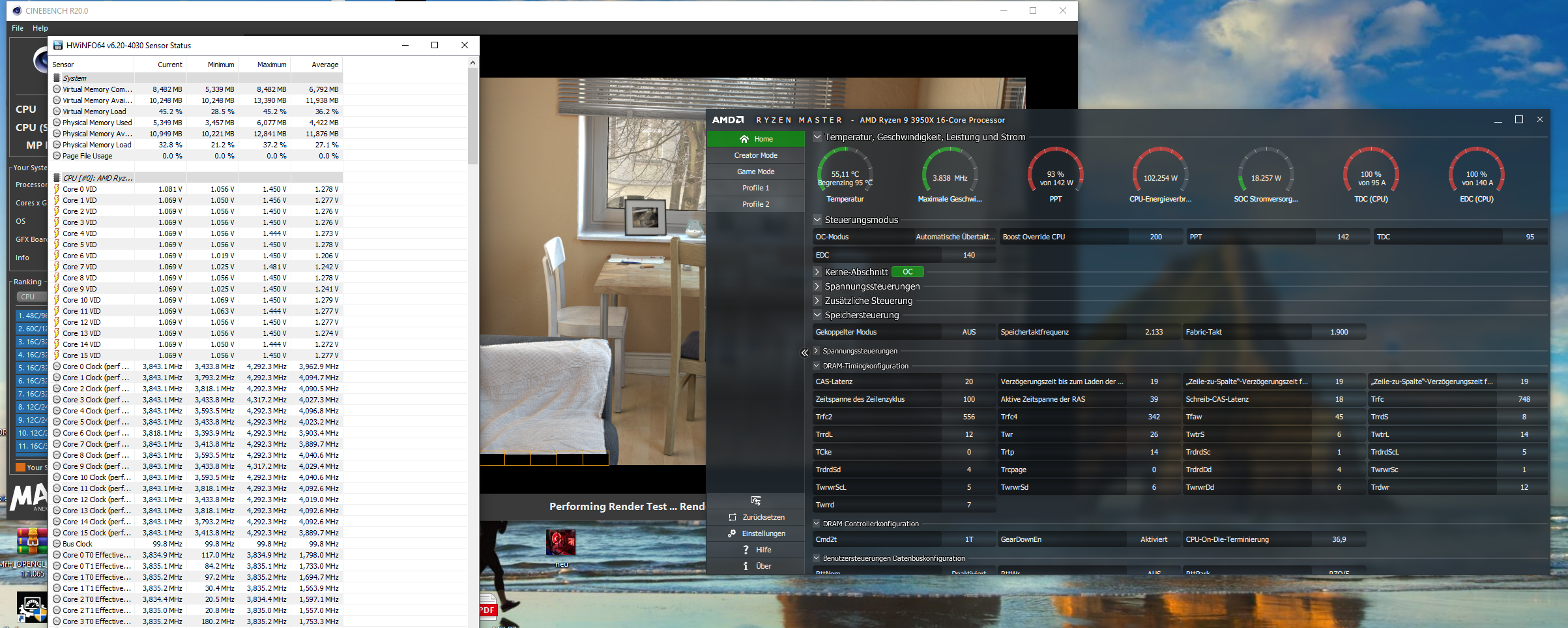Click the System group icon in HWiNFO

[x=57, y=78]
